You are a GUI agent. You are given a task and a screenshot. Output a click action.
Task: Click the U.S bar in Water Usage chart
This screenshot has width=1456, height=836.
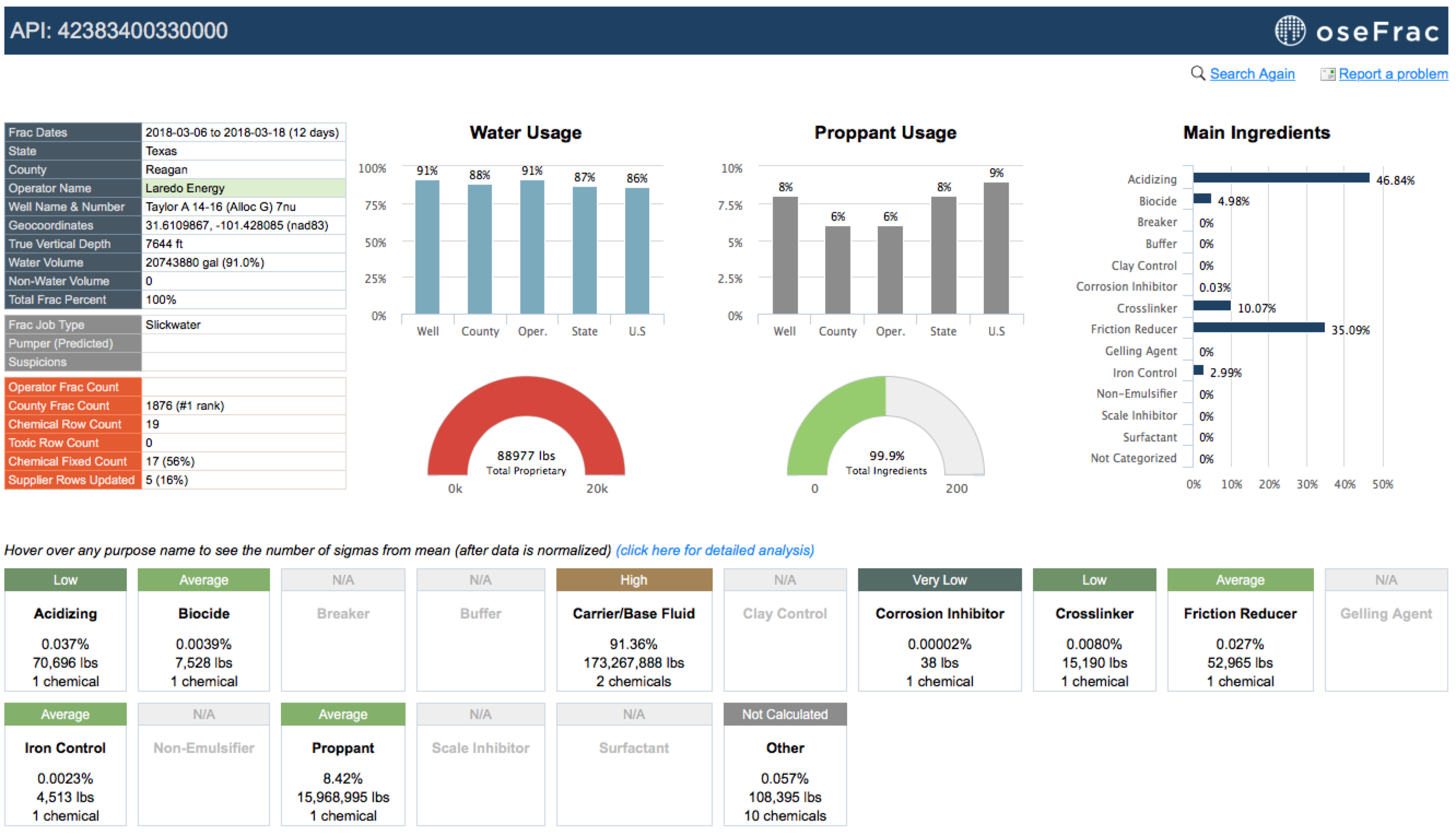pyautogui.click(x=637, y=251)
